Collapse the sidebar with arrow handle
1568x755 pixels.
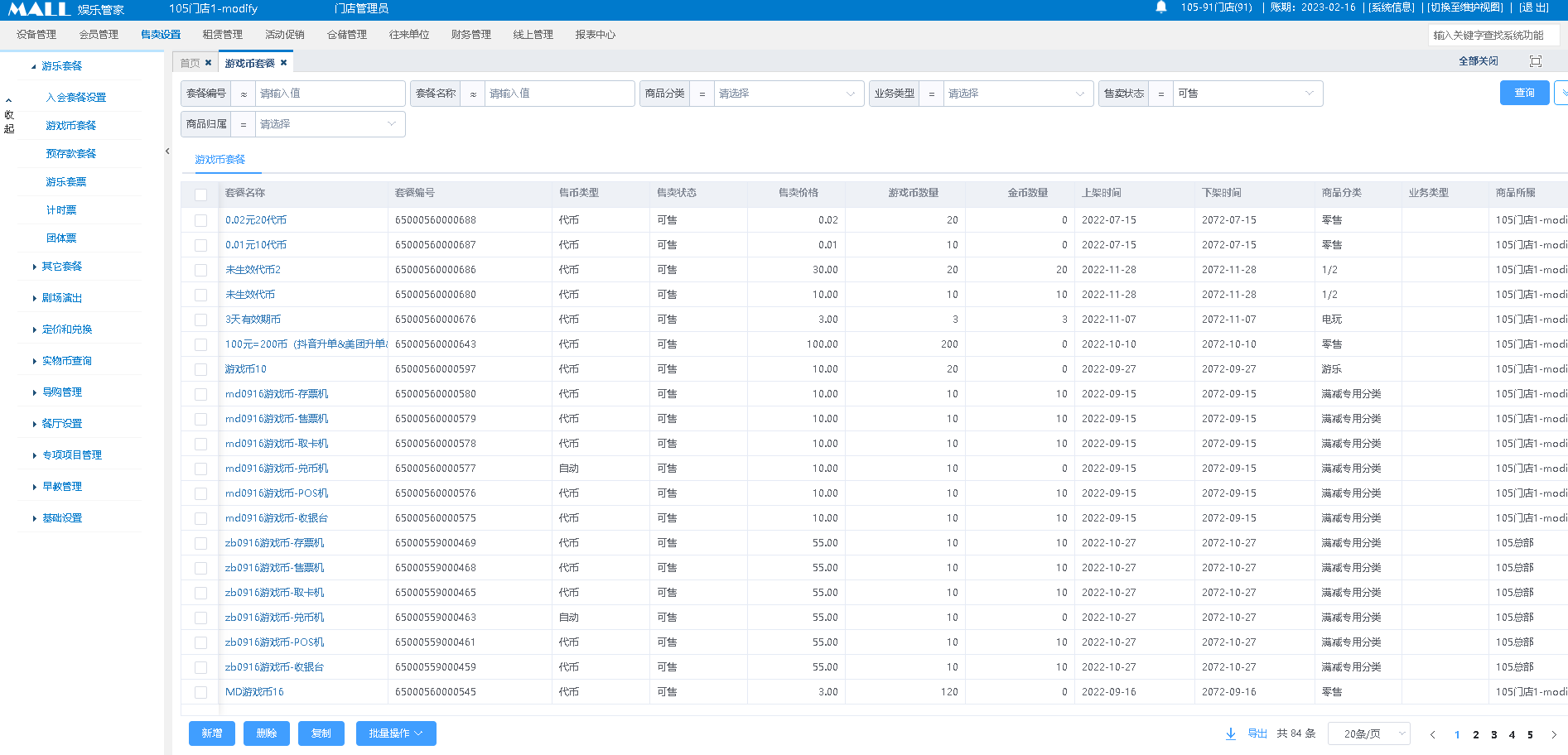click(167, 151)
